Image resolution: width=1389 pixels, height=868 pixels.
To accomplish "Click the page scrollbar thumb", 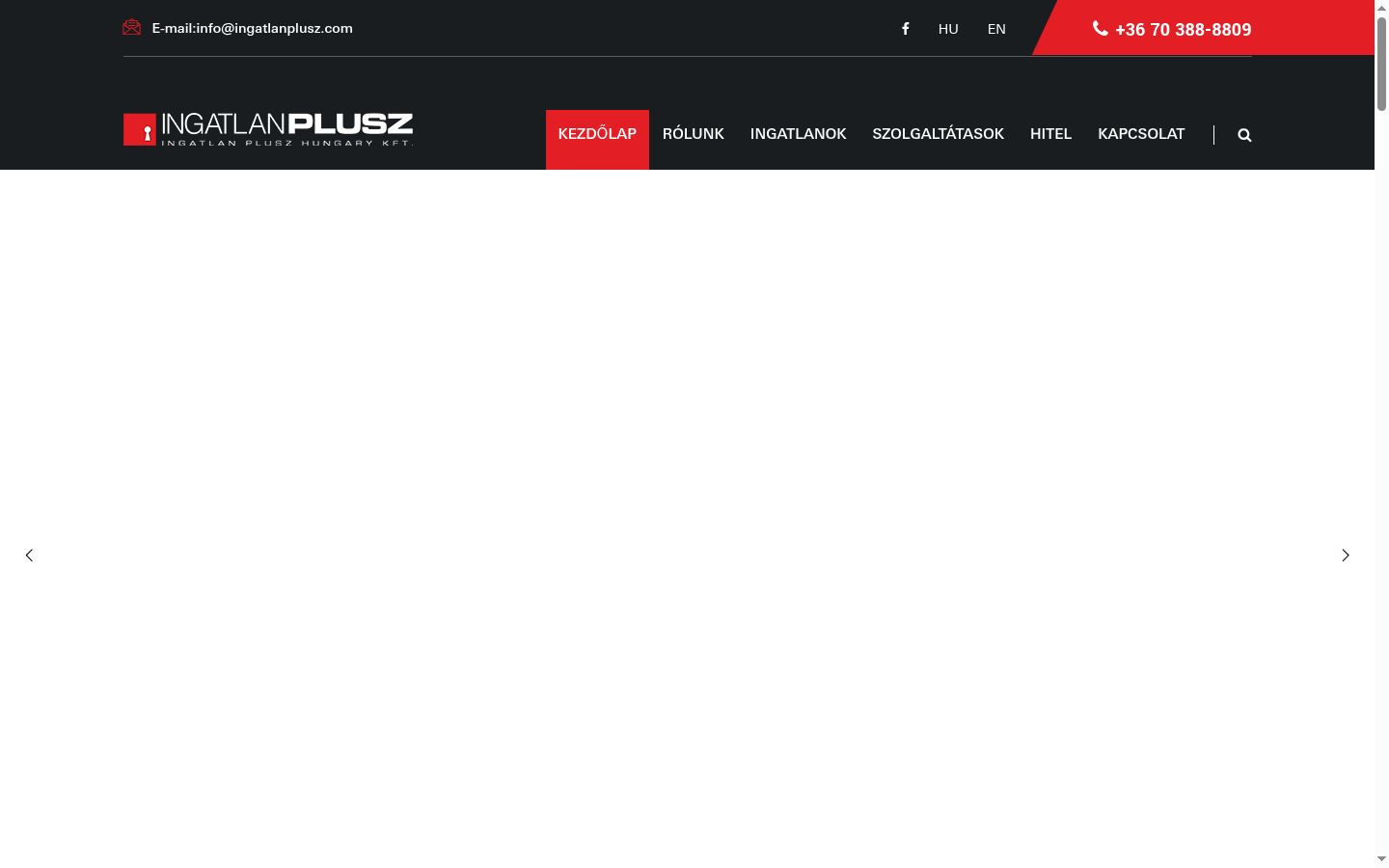I will click(x=1381, y=63).
